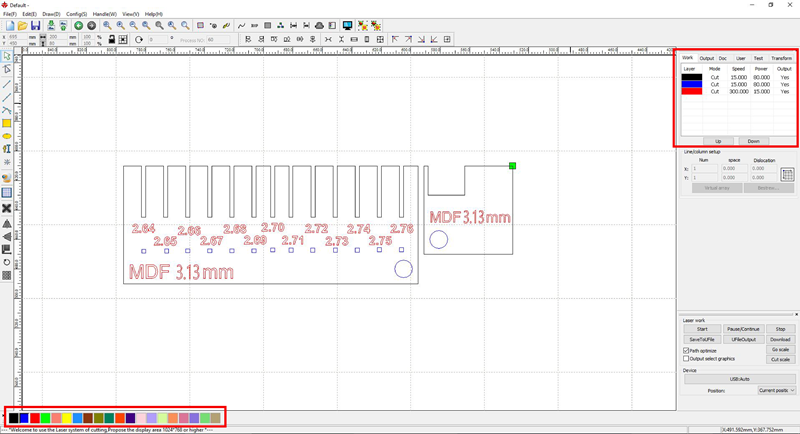
Task: Open the Position dropdown
Action: (x=777, y=391)
